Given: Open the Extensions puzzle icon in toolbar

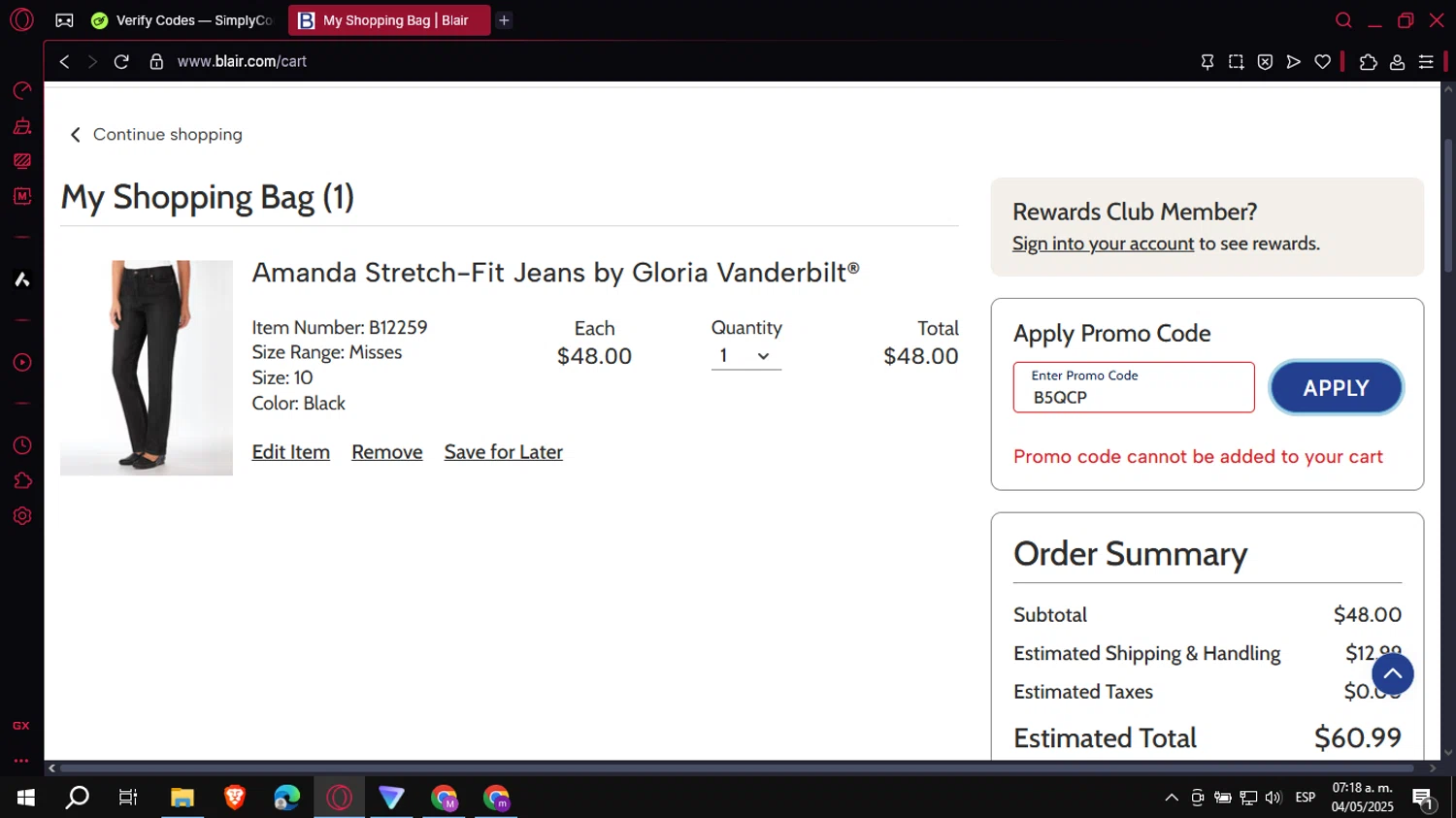Looking at the screenshot, I should pos(1368,62).
